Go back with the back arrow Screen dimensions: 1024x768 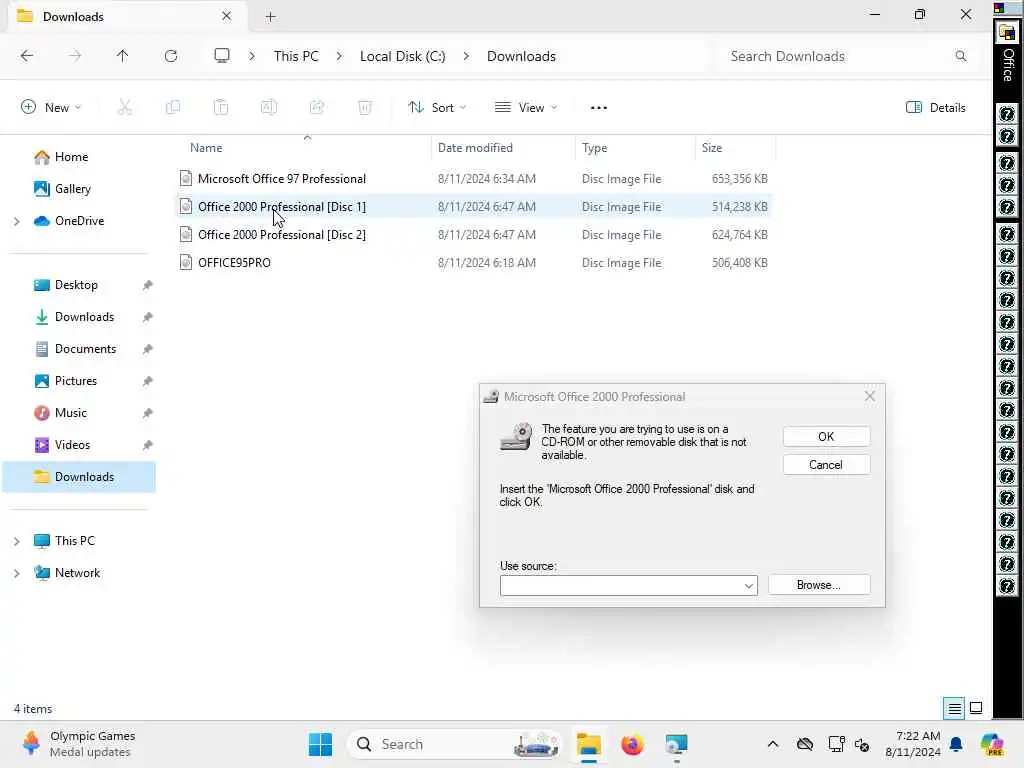27,56
